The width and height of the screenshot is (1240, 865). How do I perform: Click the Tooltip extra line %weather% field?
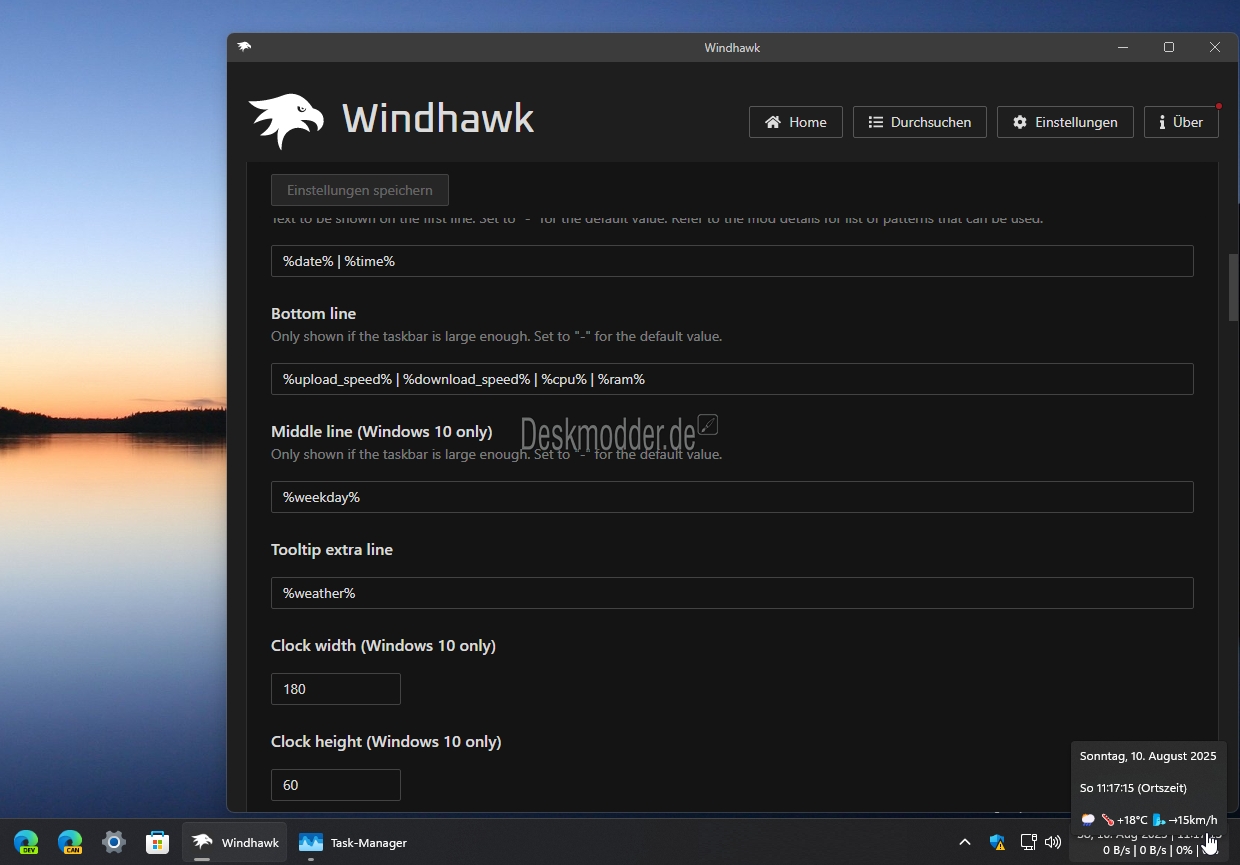[x=732, y=593]
